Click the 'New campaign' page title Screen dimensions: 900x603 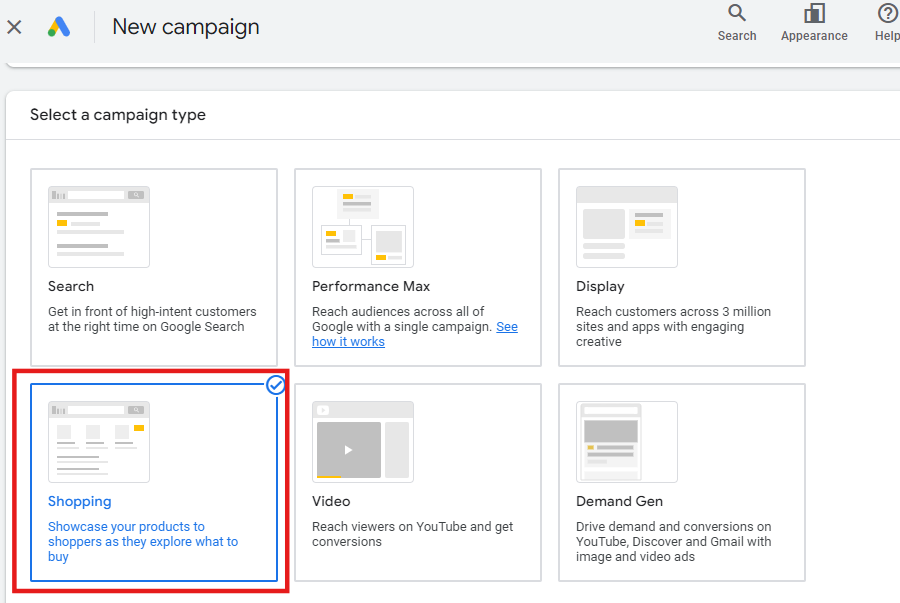click(x=186, y=27)
